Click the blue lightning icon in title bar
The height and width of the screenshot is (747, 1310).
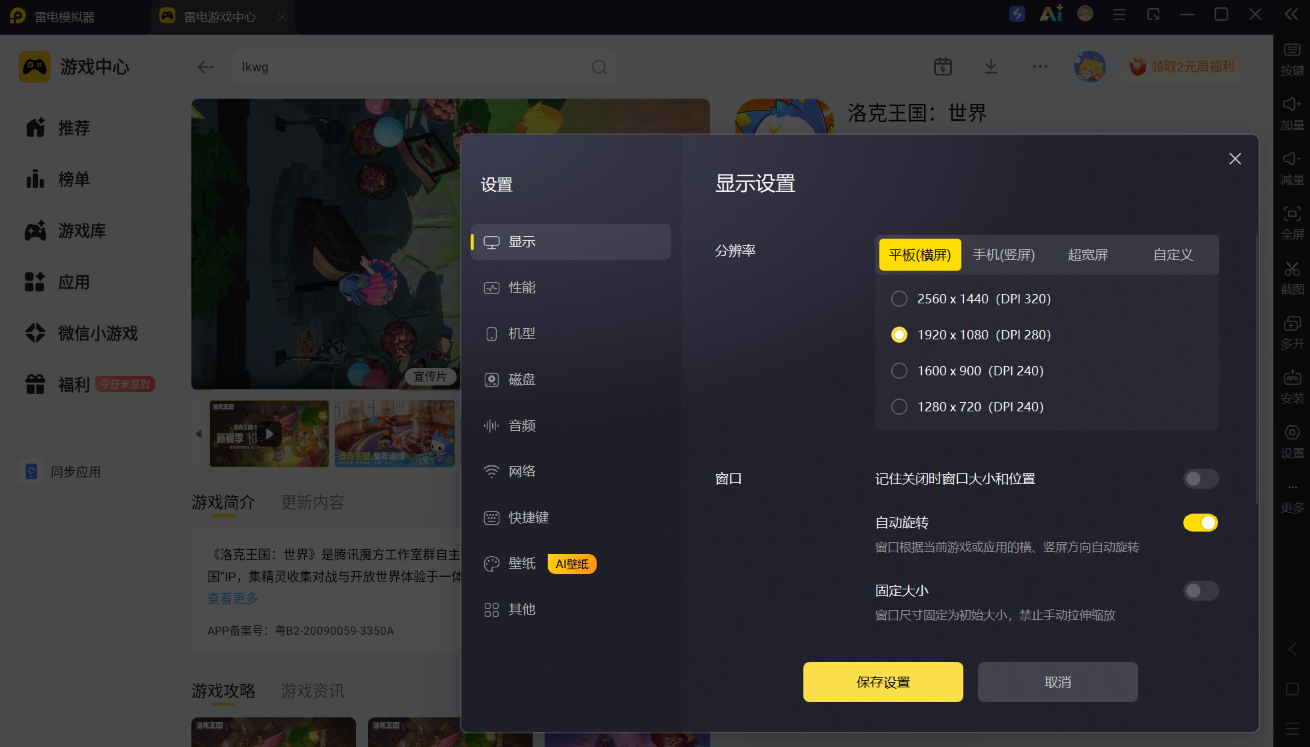click(1017, 14)
